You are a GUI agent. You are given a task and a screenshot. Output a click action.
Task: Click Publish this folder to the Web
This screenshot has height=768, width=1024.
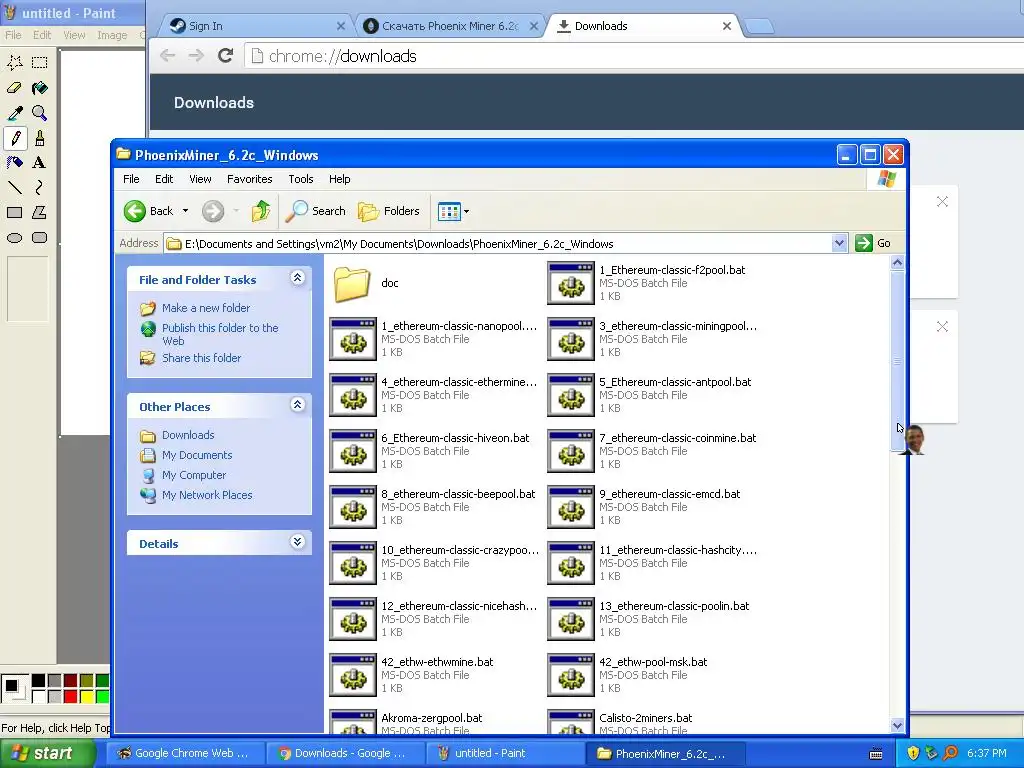pos(220,334)
